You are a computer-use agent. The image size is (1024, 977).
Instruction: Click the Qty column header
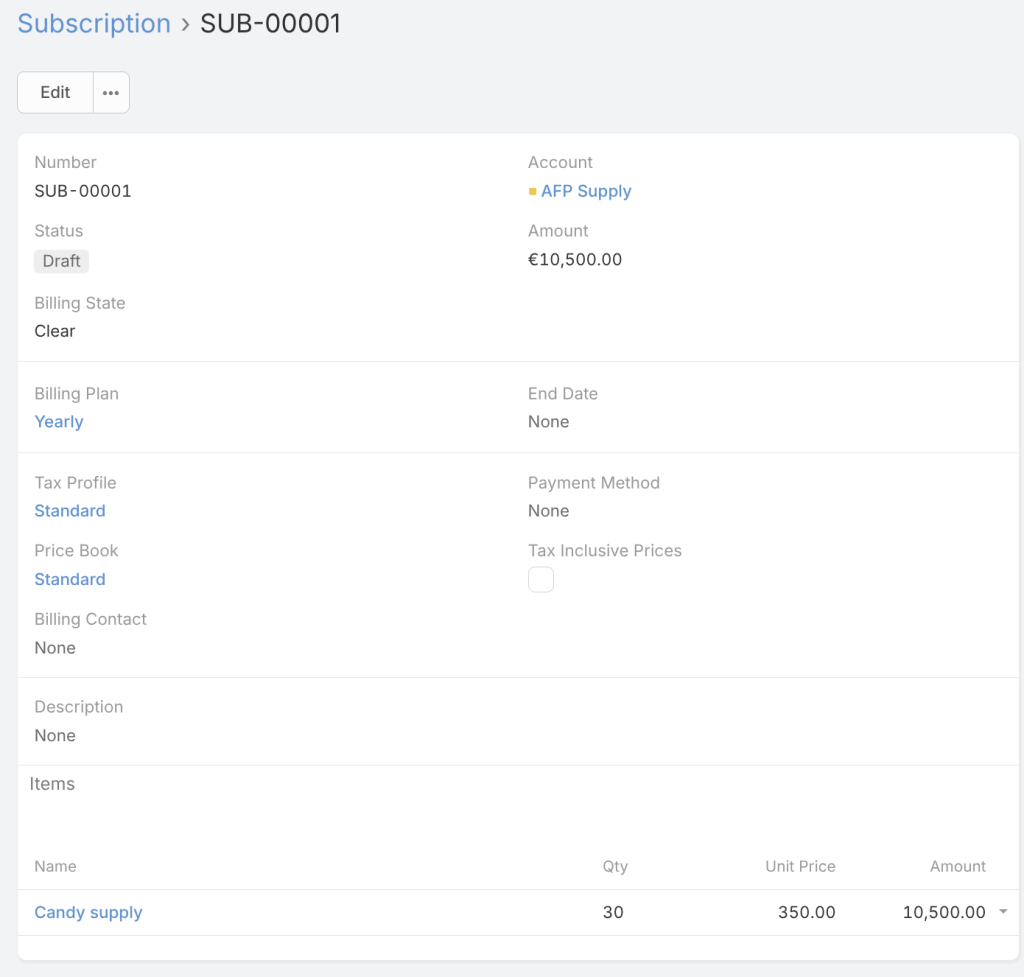coord(615,866)
